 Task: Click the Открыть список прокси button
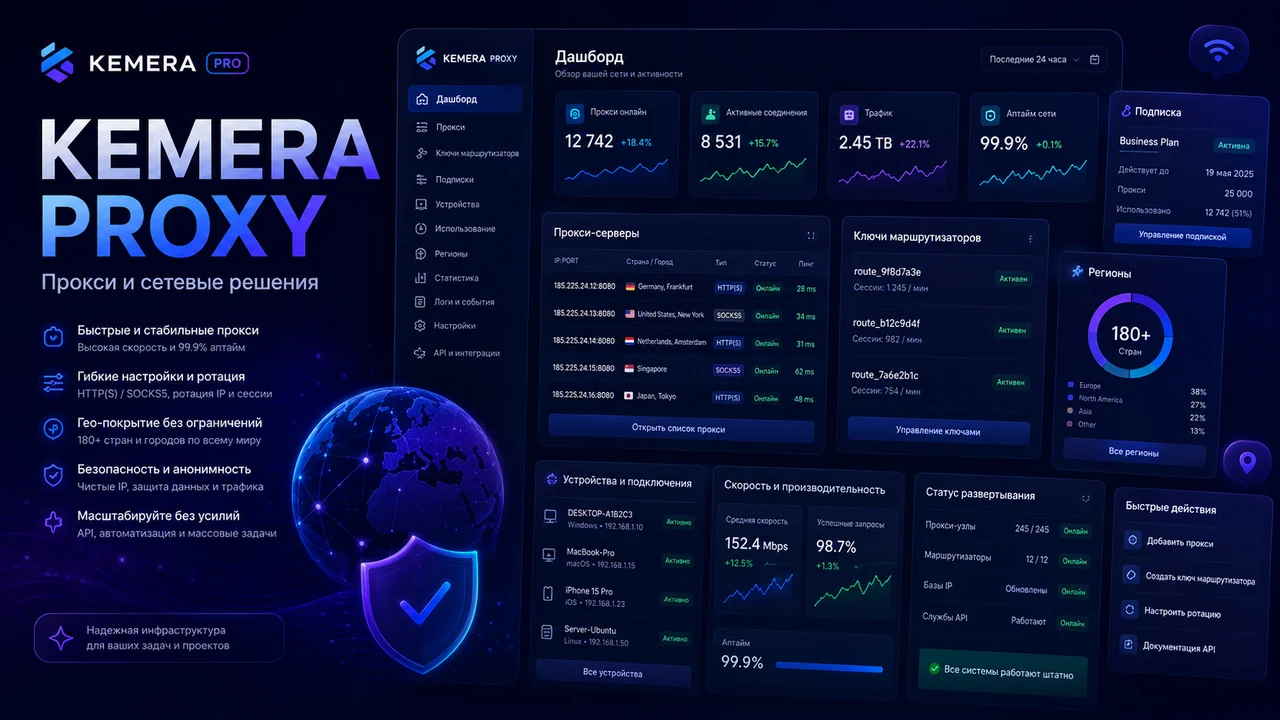(679, 429)
